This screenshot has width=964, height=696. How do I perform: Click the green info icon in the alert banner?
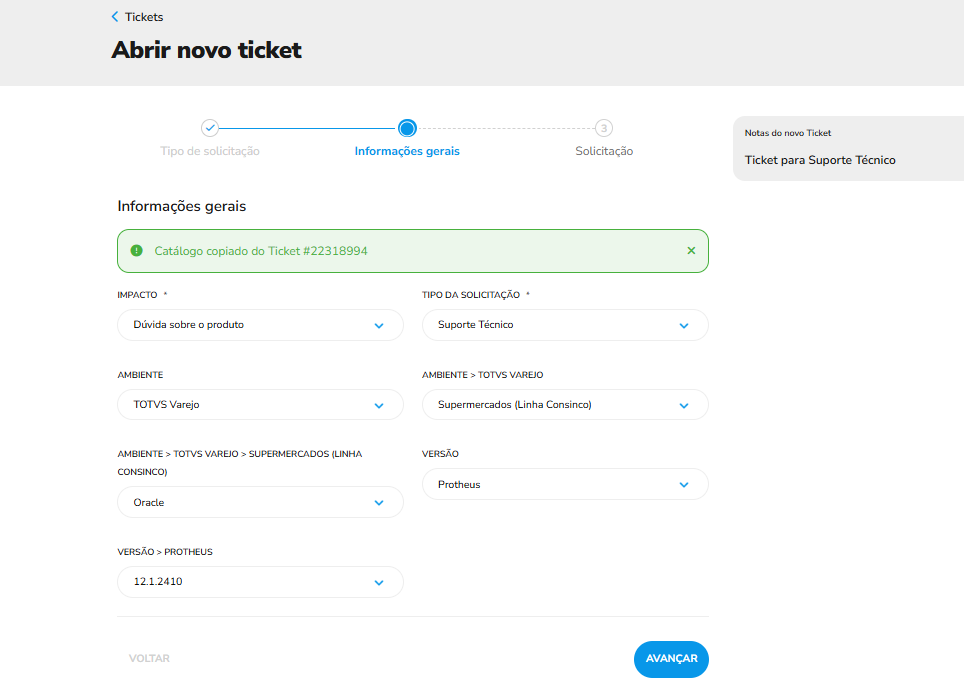coord(135,251)
